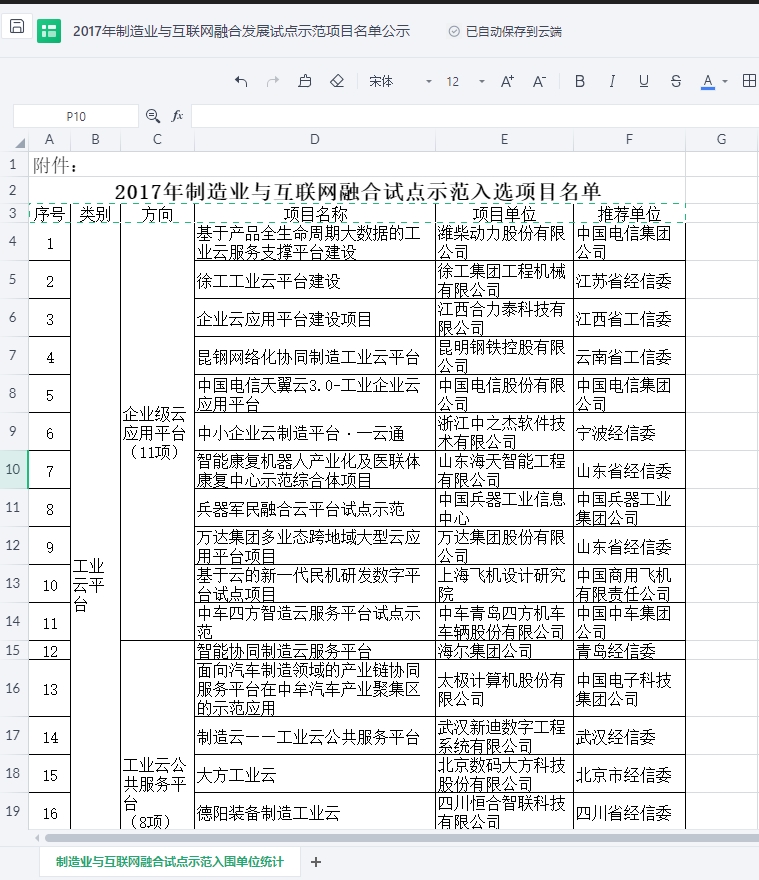Viewport: 759px width, 880px height.
Task: Click header cell 项目名称
Action: (x=315, y=214)
